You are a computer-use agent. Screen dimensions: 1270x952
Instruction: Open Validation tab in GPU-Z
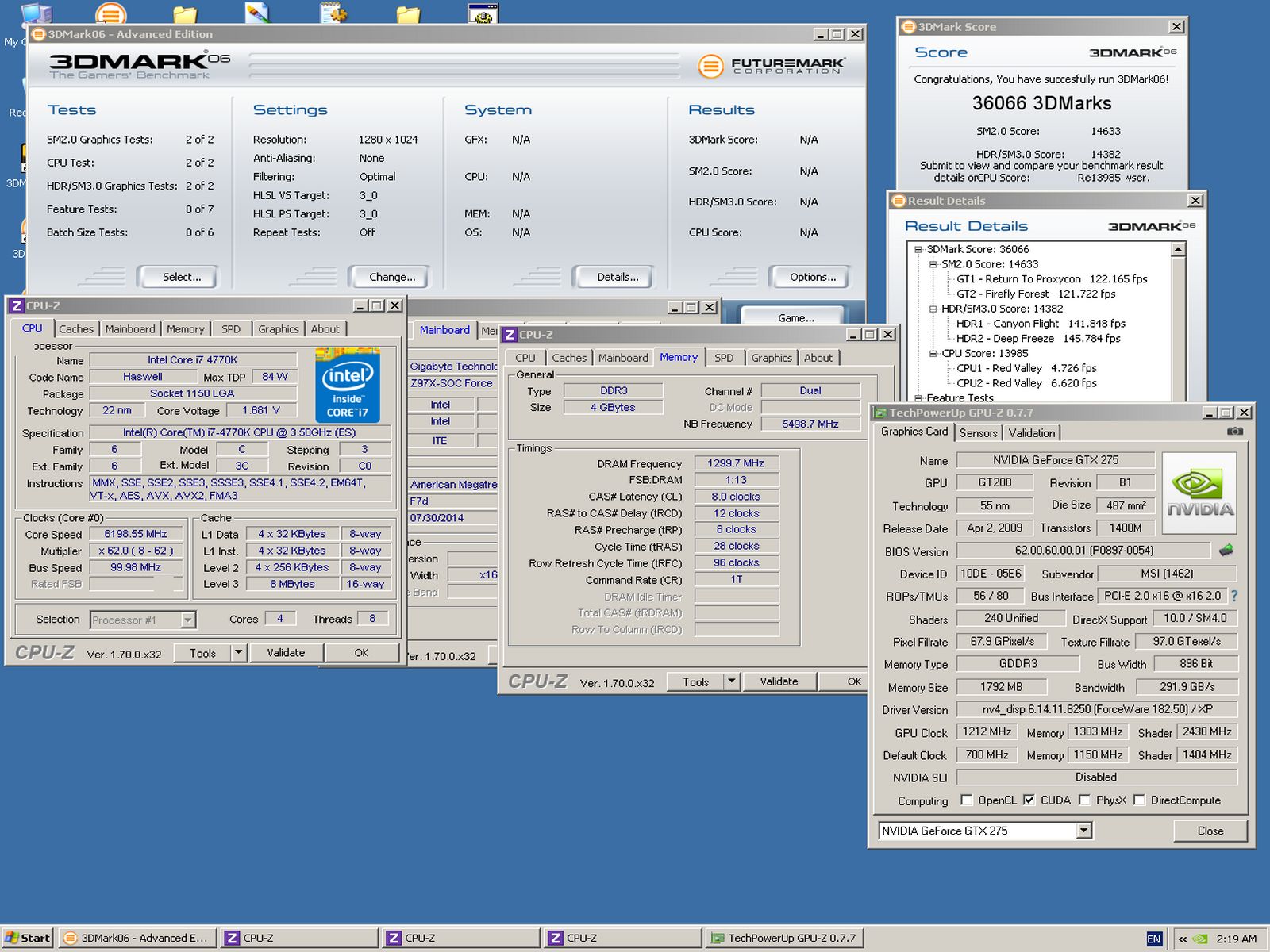click(1032, 433)
